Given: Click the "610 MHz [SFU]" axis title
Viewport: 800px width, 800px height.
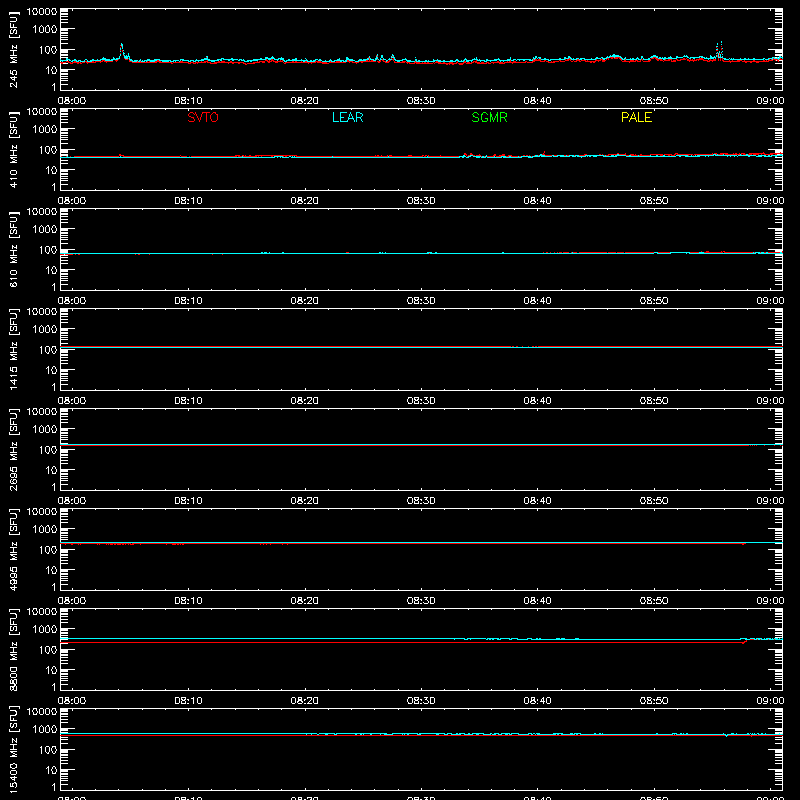Looking at the screenshot, I should pyautogui.click(x=14, y=249).
